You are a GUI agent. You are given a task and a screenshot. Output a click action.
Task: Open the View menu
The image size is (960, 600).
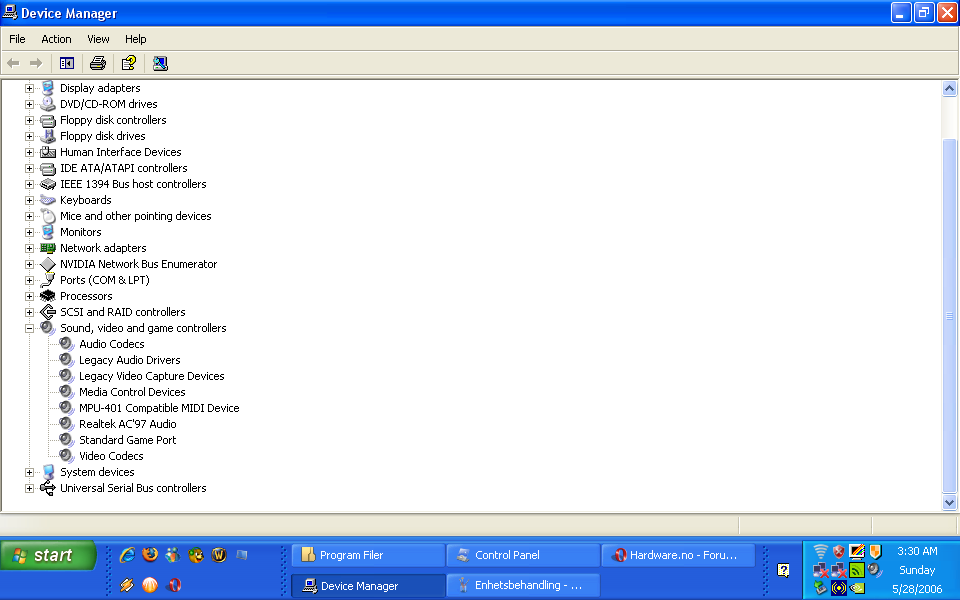98,39
